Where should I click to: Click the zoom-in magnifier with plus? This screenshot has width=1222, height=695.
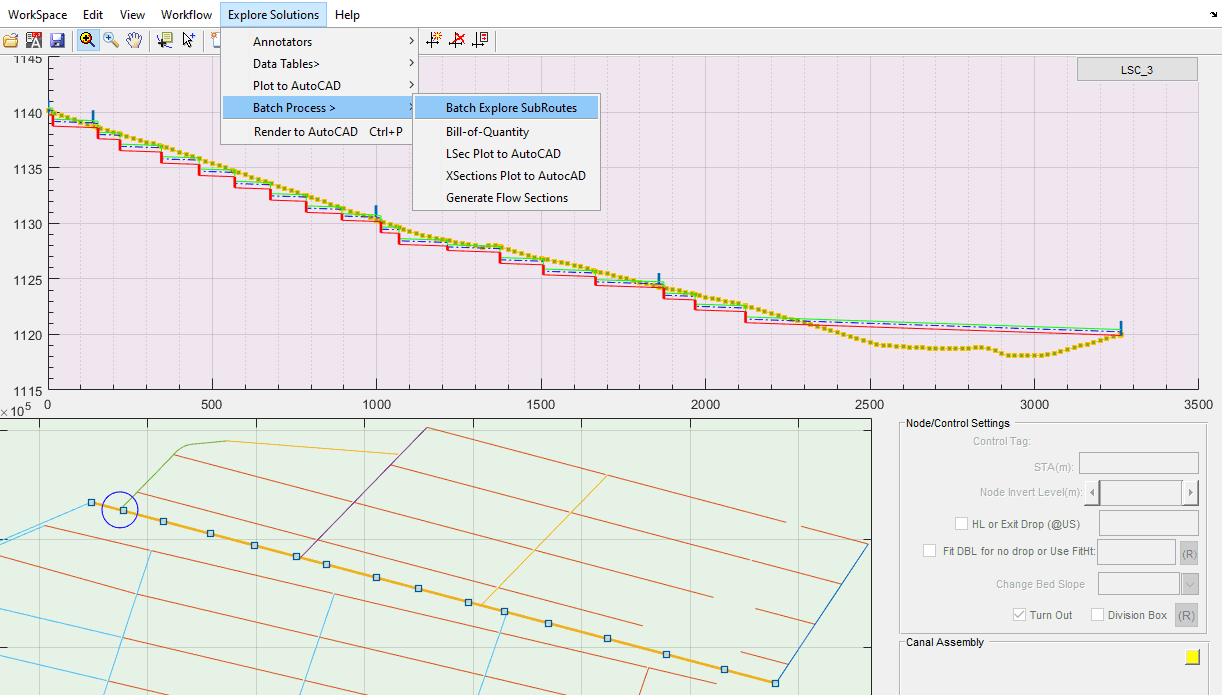[x=111, y=40]
